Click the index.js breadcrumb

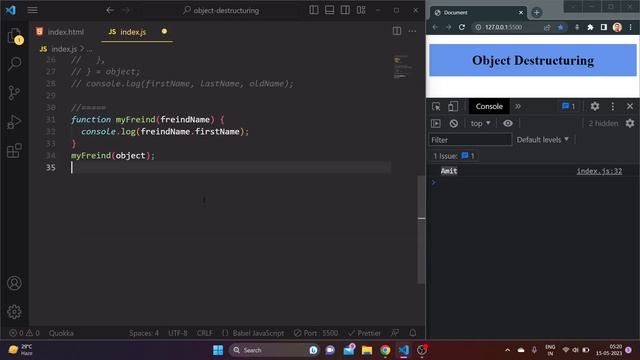click(x=64, y=49)
